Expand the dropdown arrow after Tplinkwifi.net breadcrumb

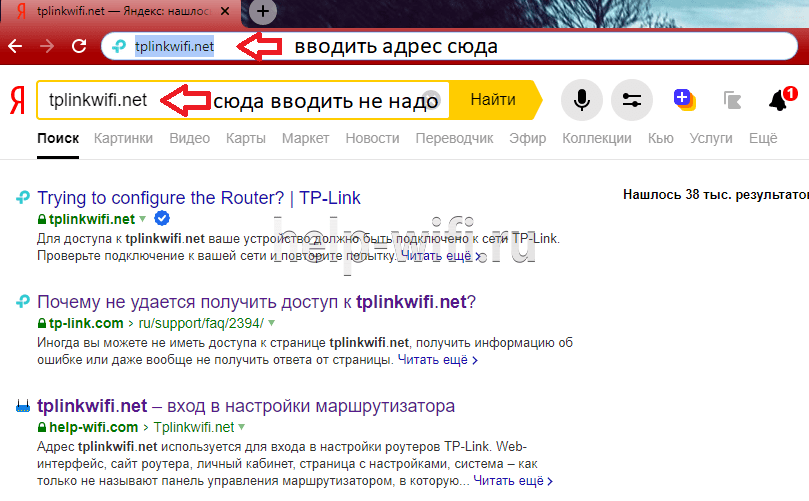tap(241, 427)
